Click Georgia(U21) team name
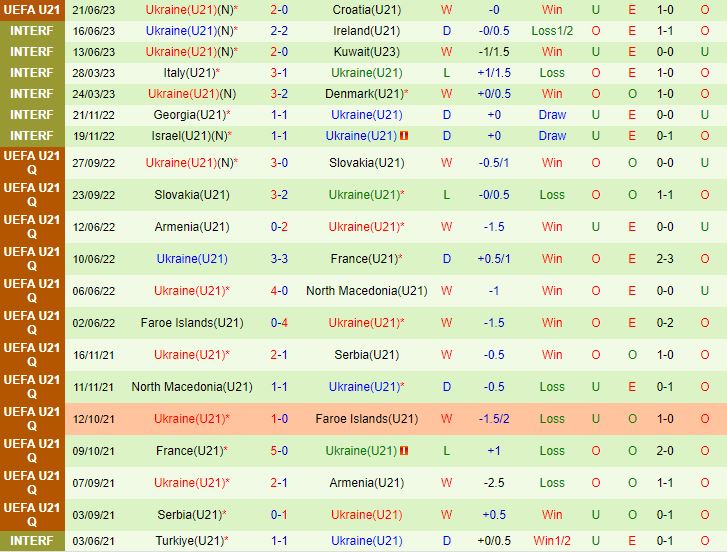Viewport: 727px width, 552px height. tap(191, 115)
